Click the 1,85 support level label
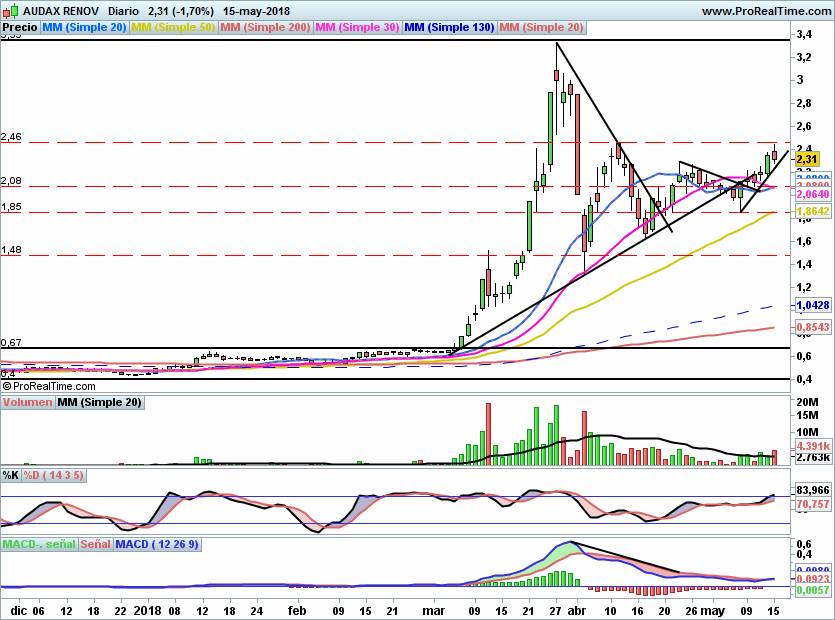 [11, 207]
